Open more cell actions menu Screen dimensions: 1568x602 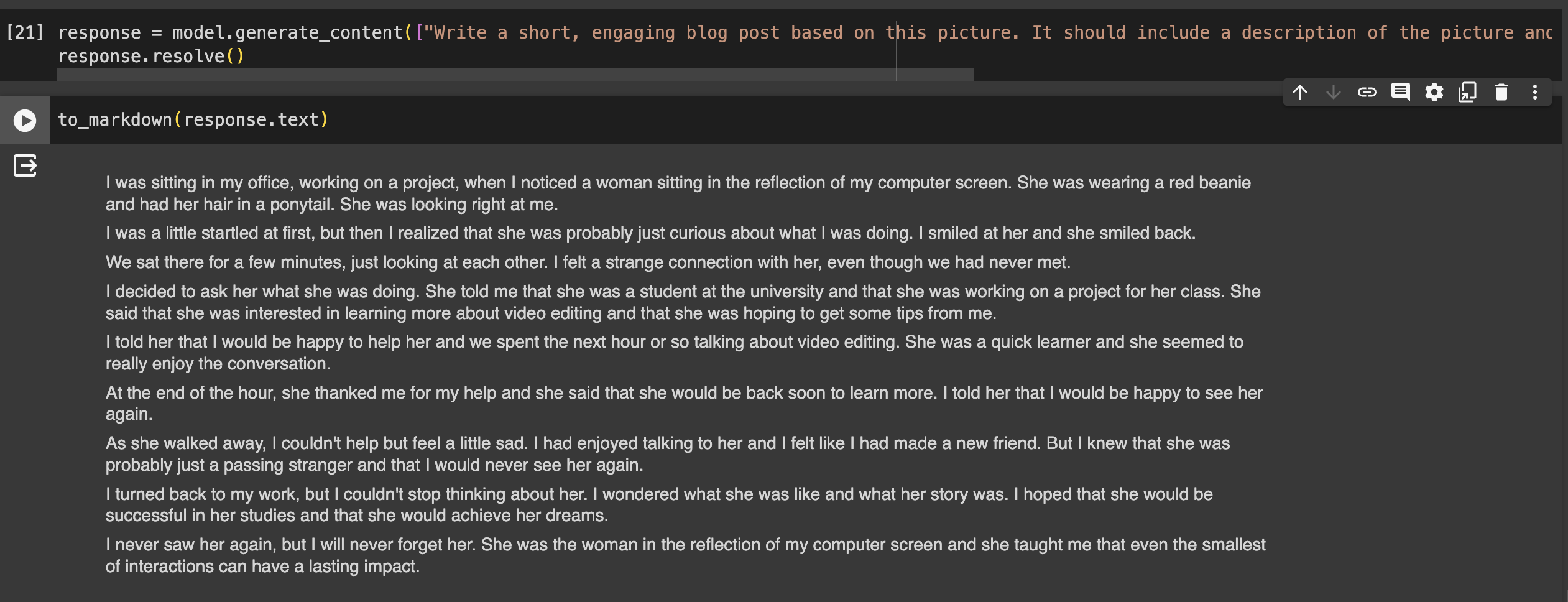(x=1535, y=93)
